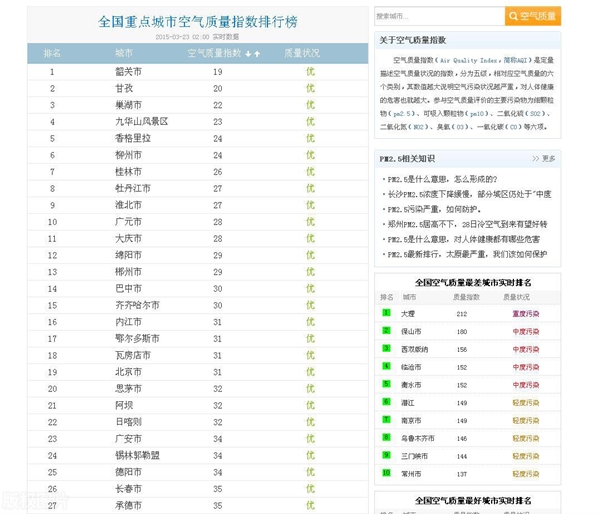Open 北京市 entry in ranking table
The width and height of the screenshot is (600, 514).
coord(129,372)
